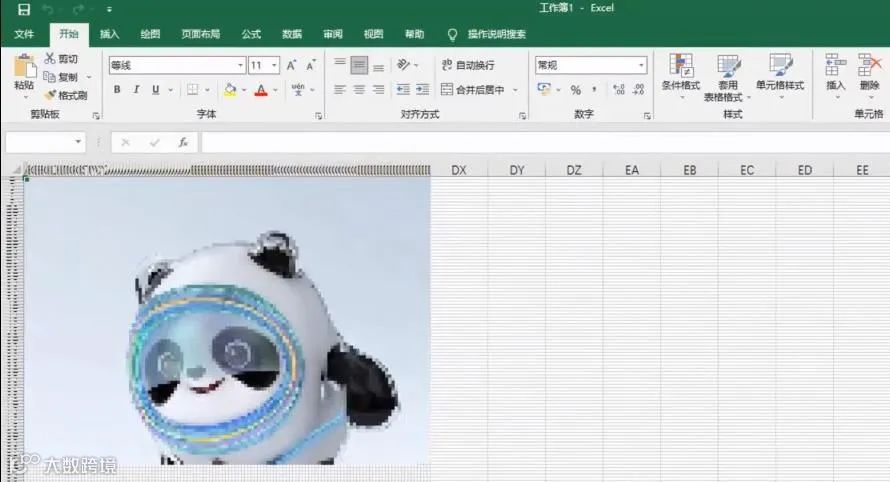Click the text orientation icon
890x482 pixels.
[x=404, y=65]
